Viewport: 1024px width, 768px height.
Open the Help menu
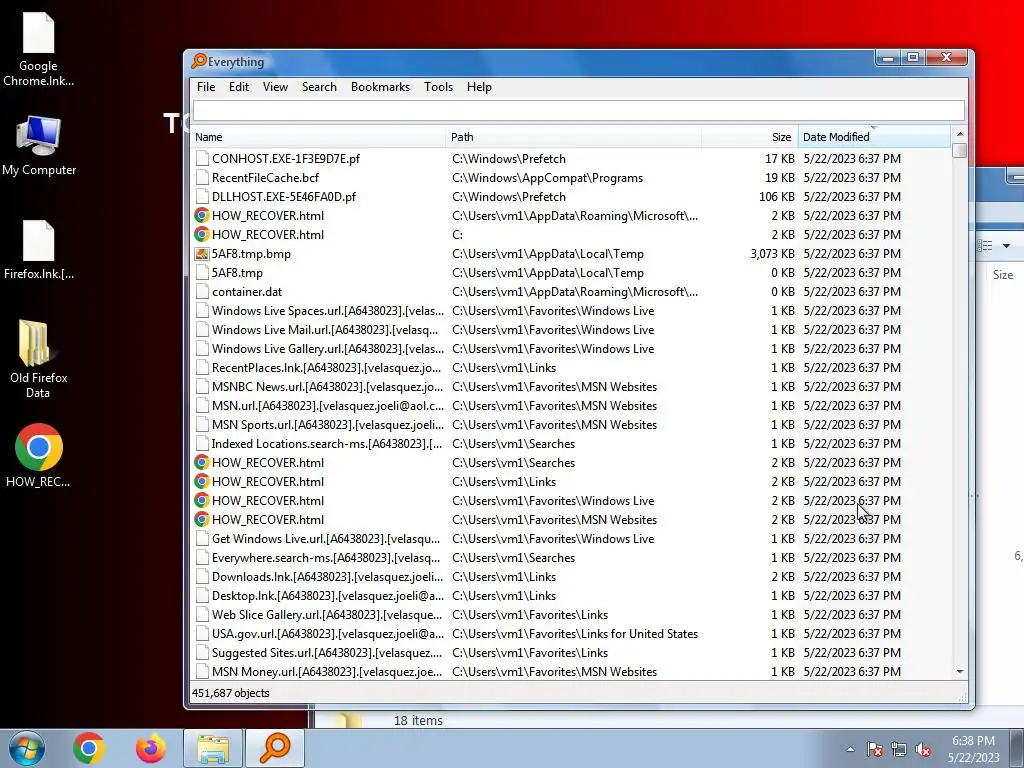479,87
